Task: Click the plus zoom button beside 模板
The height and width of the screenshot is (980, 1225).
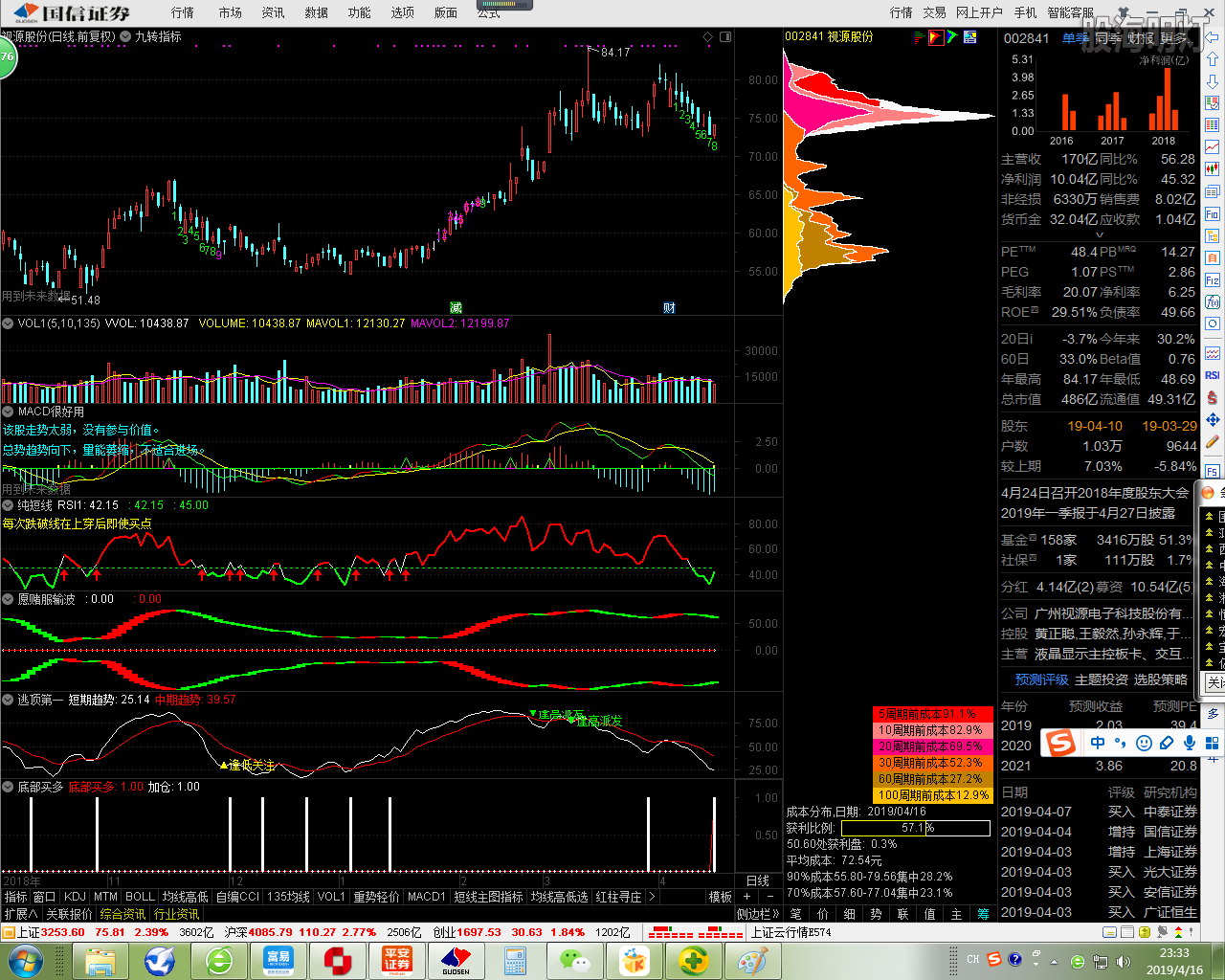Action: click(747, 897)
